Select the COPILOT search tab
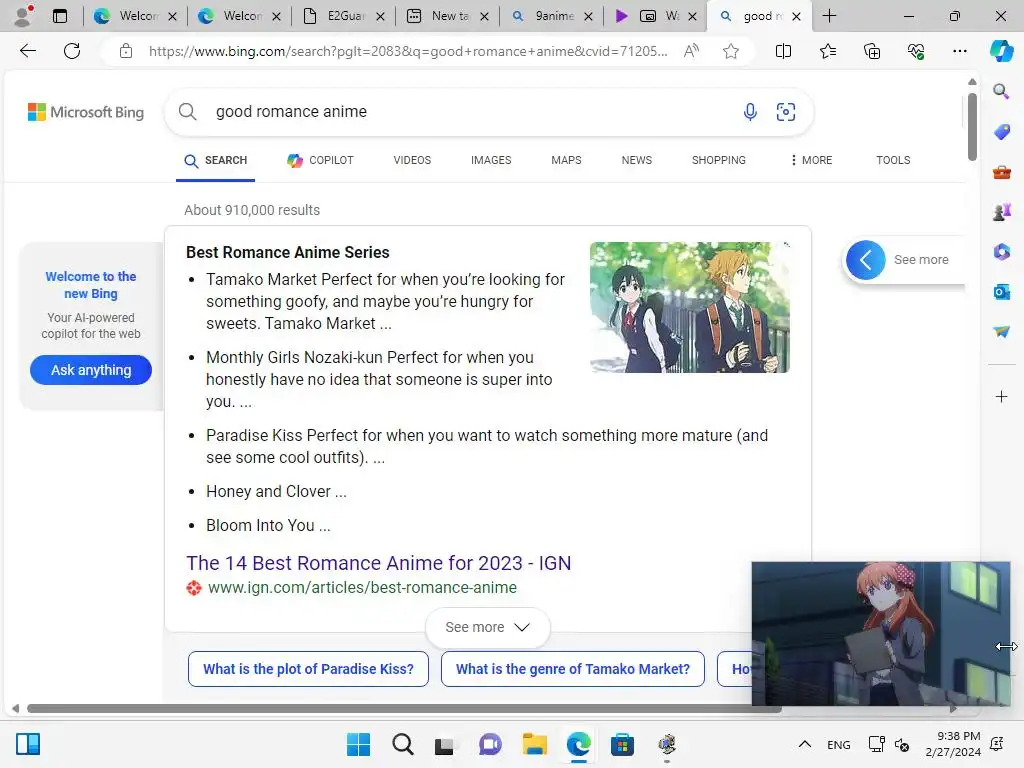This screenshot has width=1024, height=768. [321, 160]
